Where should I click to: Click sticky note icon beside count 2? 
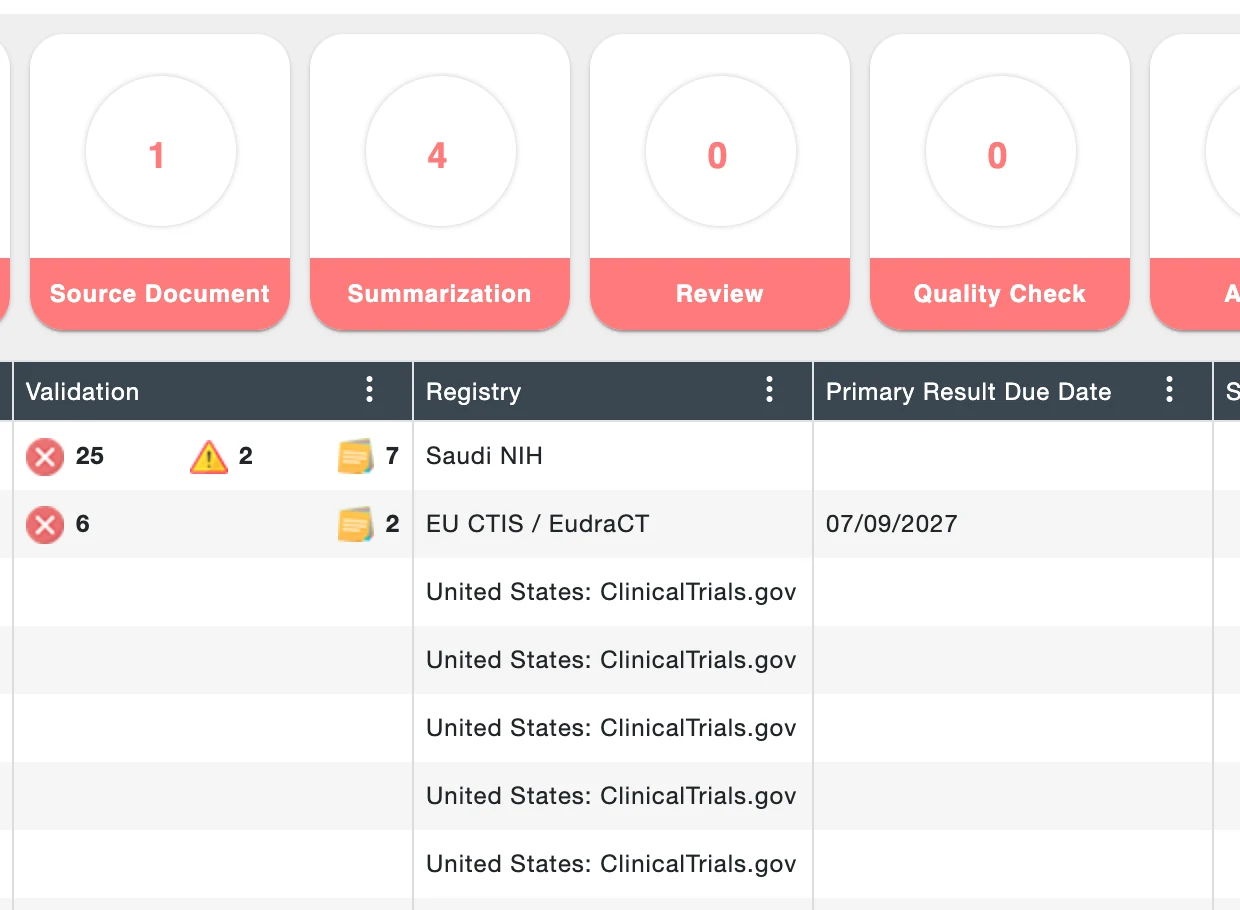pos(356,525)
